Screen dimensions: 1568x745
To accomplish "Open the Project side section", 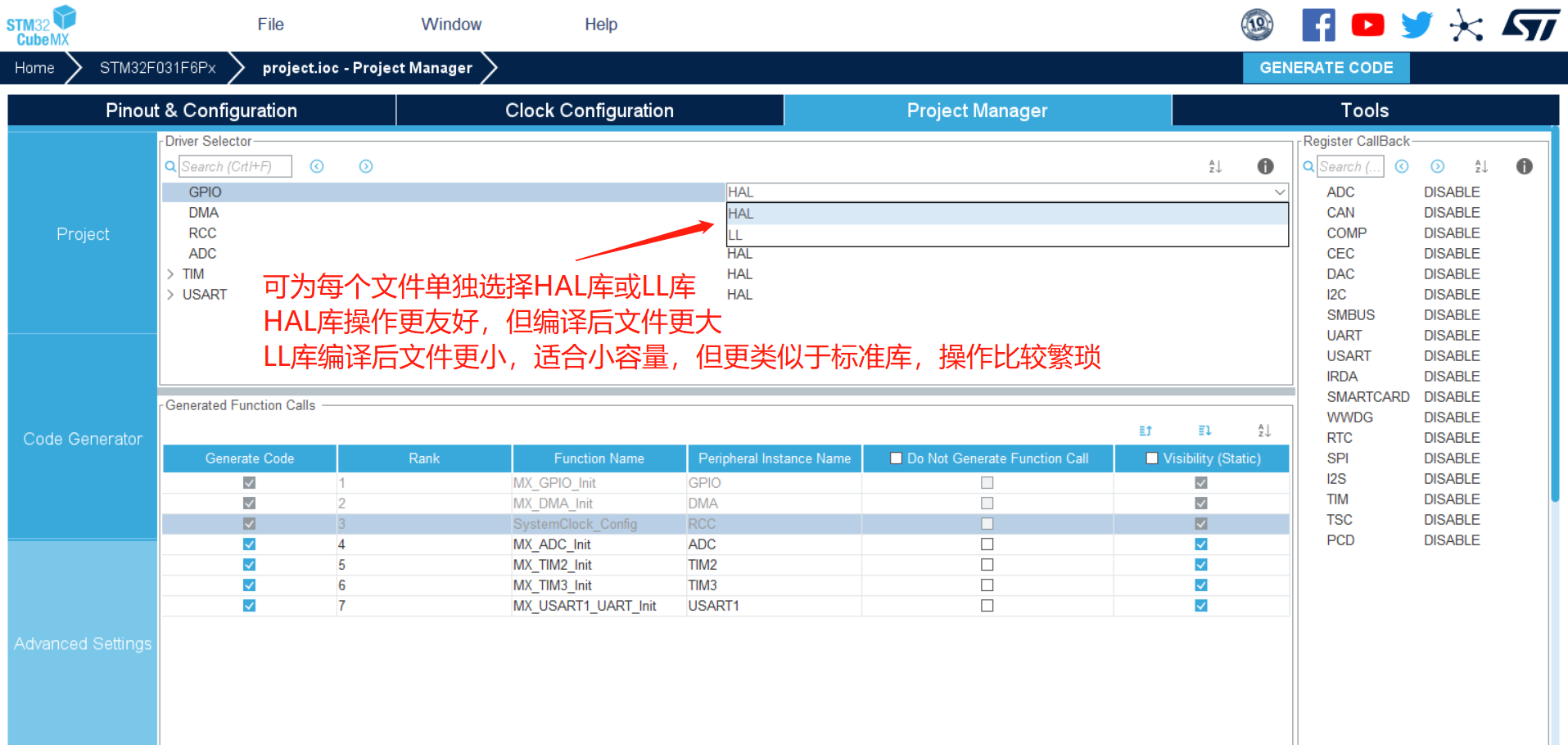I will click(x=83, y=234).
